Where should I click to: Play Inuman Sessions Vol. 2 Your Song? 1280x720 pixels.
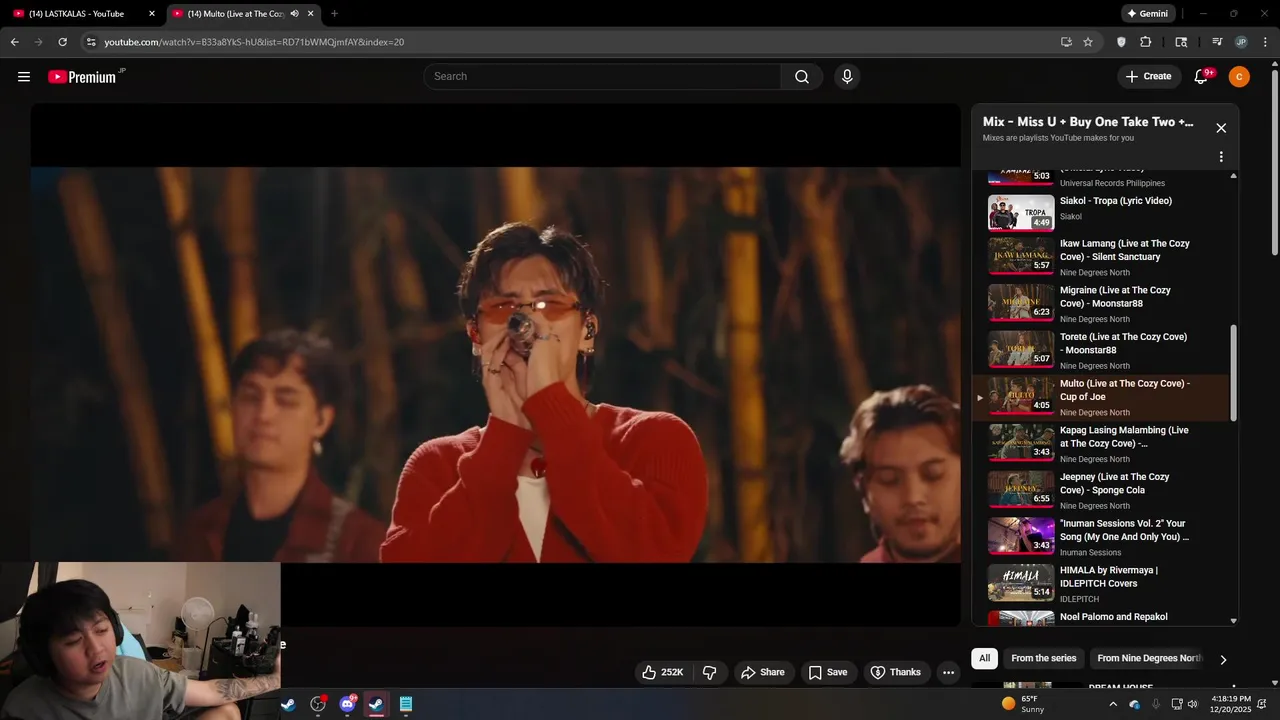point(1100,537)
